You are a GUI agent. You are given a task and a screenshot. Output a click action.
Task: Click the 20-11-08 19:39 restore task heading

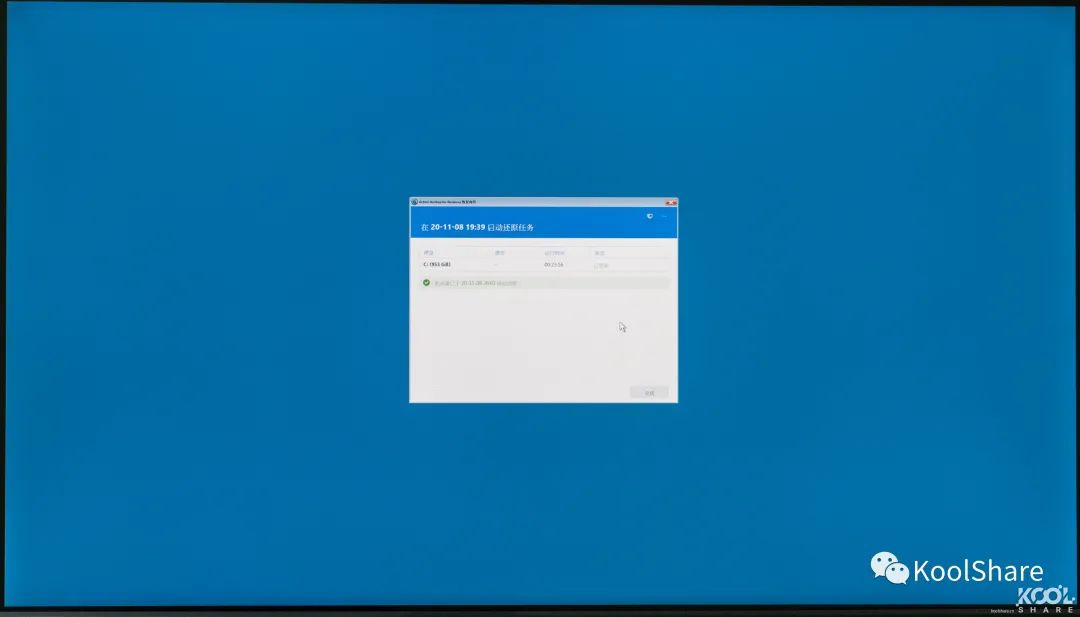(x=477, y=227)
